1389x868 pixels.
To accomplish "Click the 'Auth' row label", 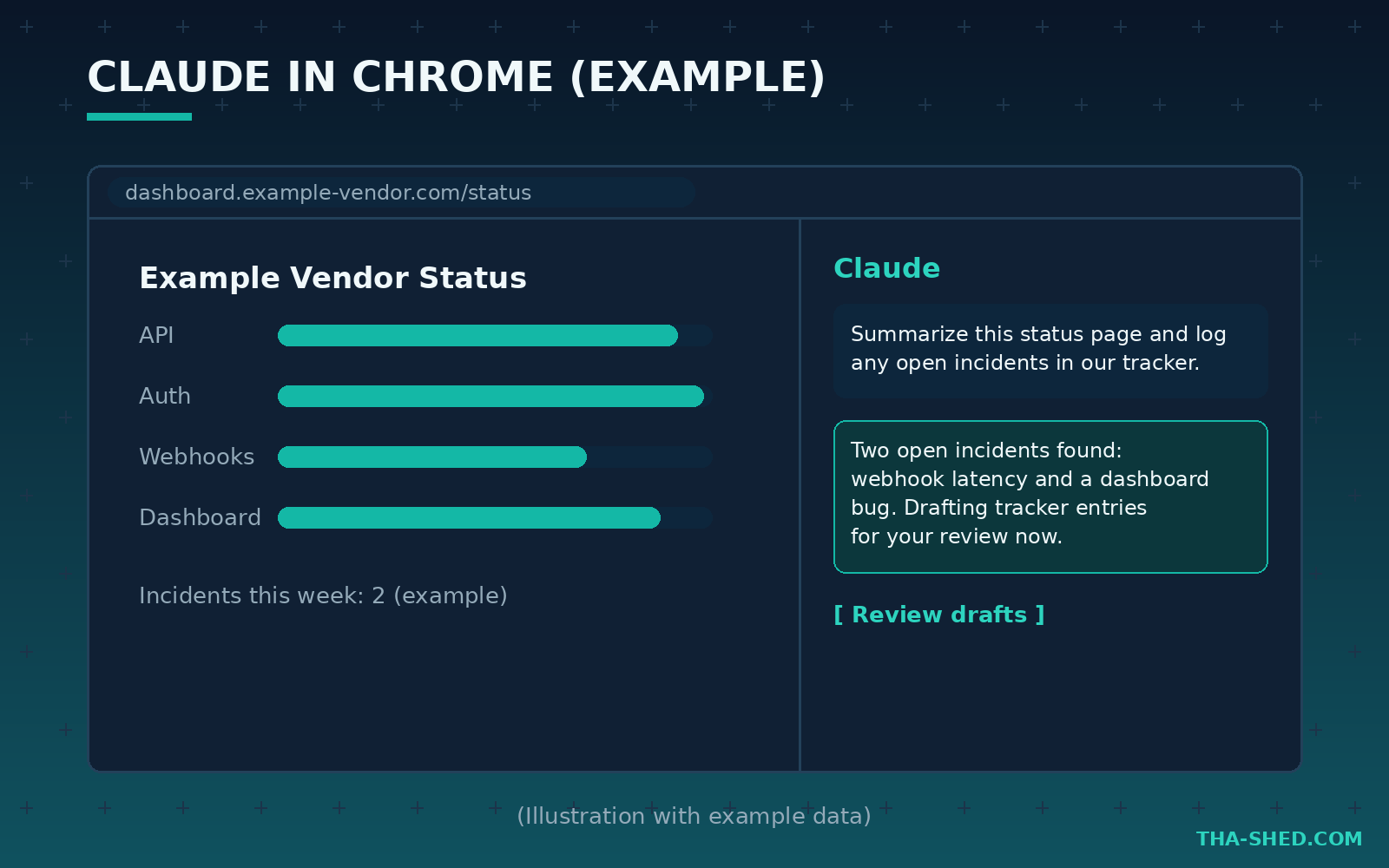I will [x=165, y=396].
